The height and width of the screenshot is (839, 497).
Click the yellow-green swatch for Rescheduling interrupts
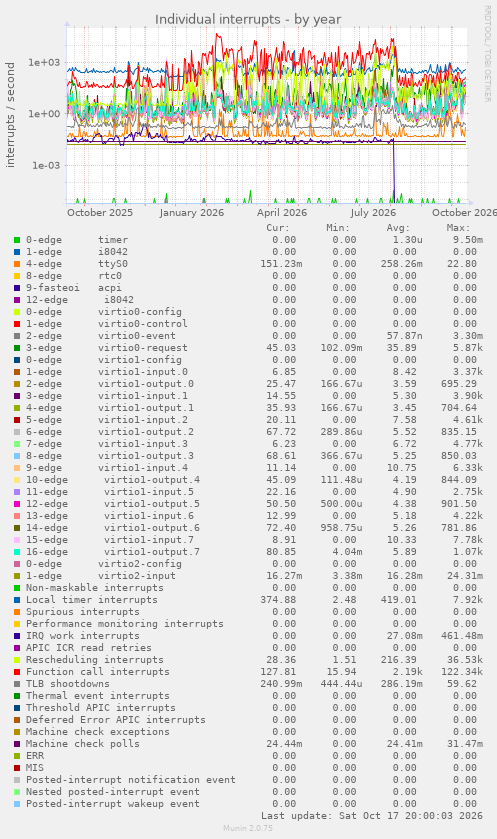point(17,660)
